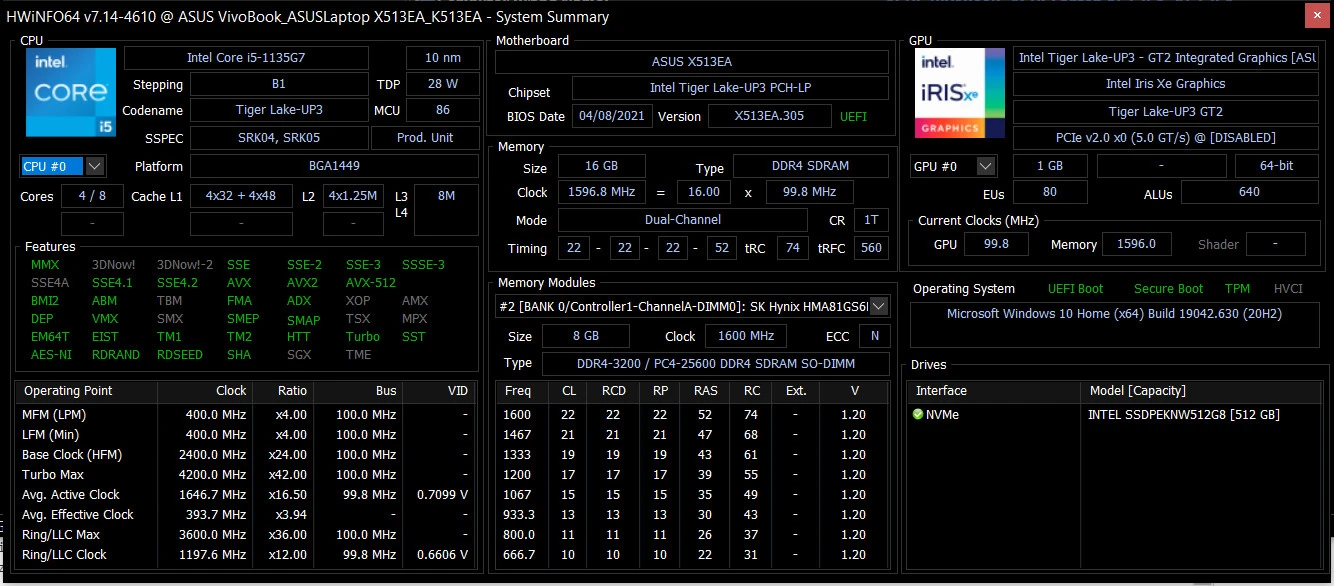This screenshot has width=1334, height=586.
Task: Click the TPM indicator label
Action: tap(1237, 289)
